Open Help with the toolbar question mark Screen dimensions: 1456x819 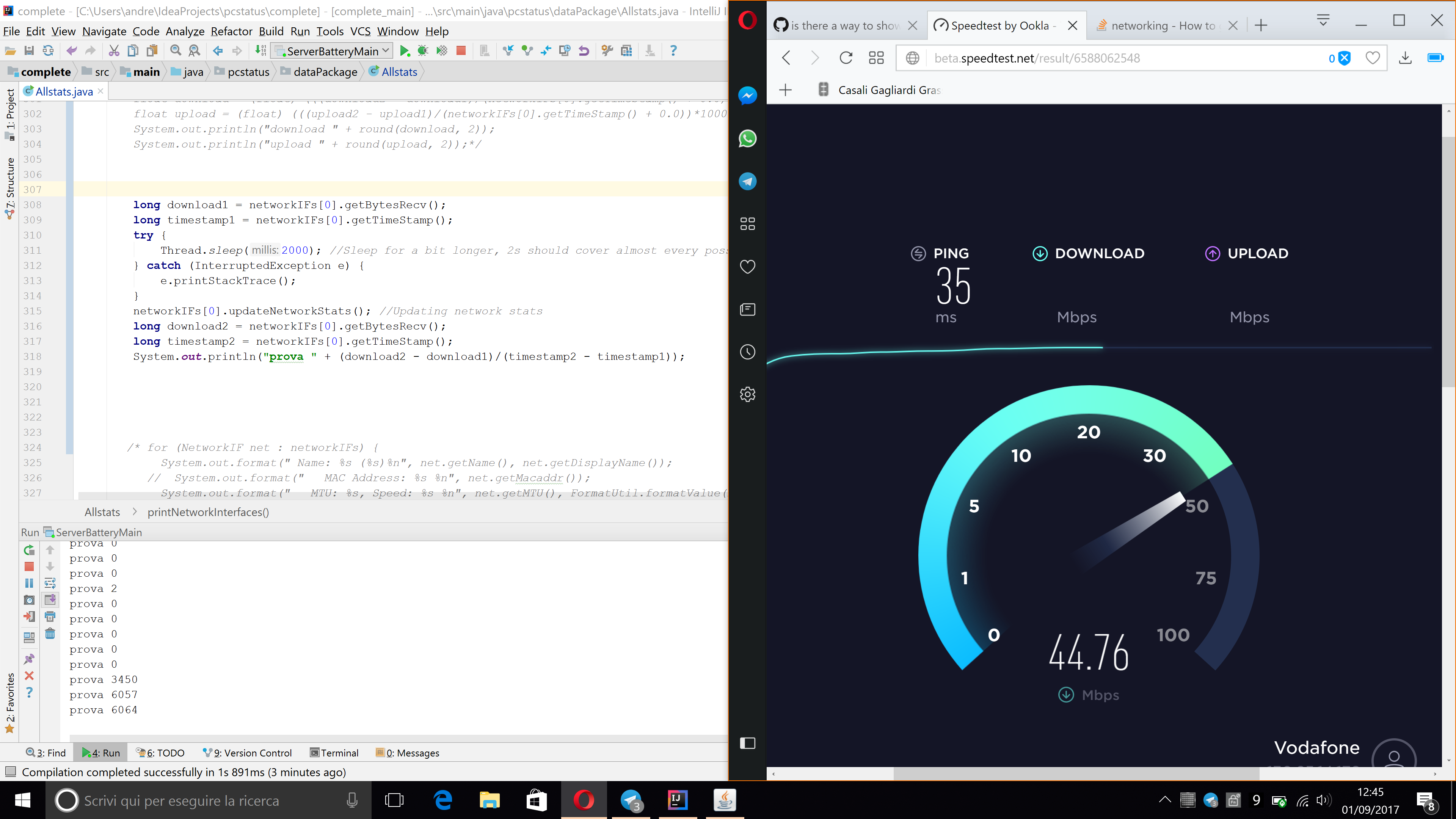click(673, 51)
